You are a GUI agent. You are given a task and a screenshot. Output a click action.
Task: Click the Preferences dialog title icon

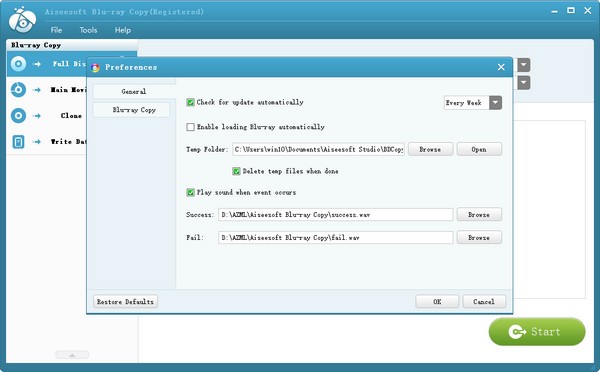(x=96, y=67)
